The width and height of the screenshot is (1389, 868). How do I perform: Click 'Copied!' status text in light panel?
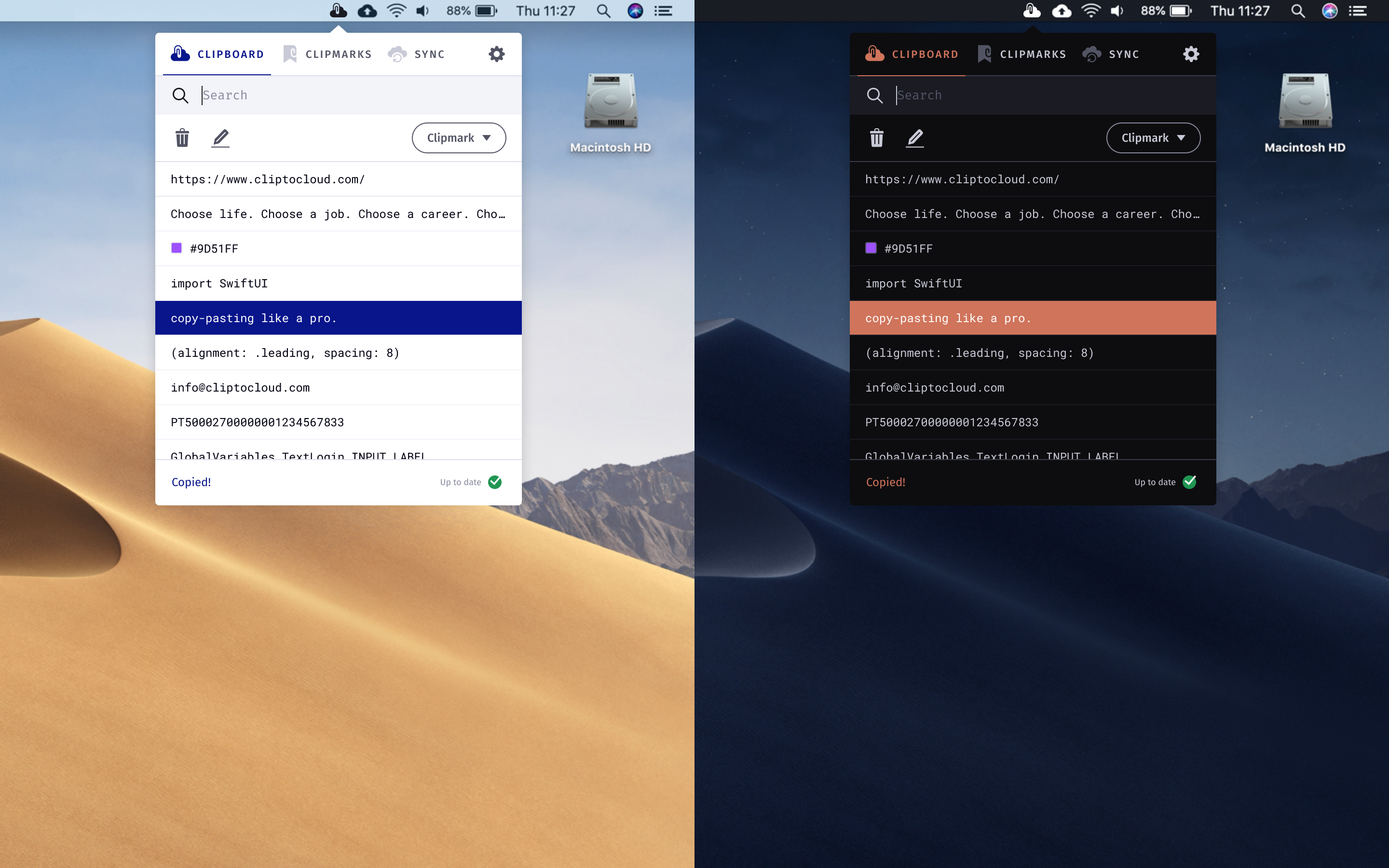pyautogui.click(x=191, y=482)
